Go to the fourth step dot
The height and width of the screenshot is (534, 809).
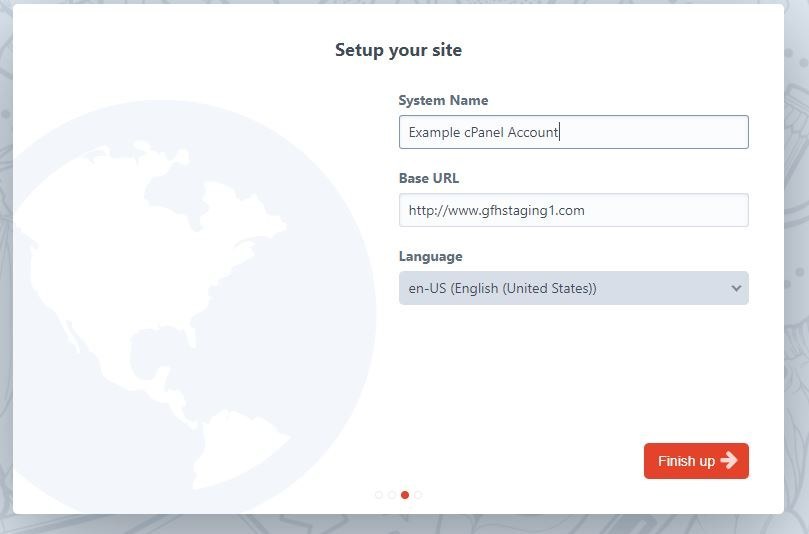pyautogui.click(x=418, y=494)
